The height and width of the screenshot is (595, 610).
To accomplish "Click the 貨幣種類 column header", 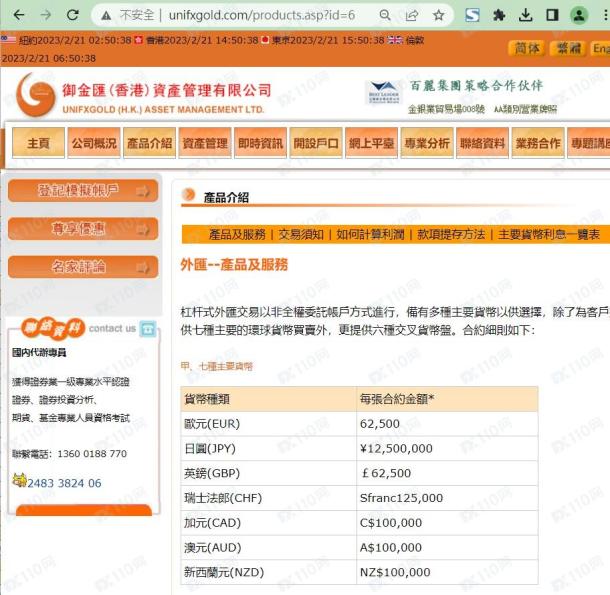I will click(268, 399).
